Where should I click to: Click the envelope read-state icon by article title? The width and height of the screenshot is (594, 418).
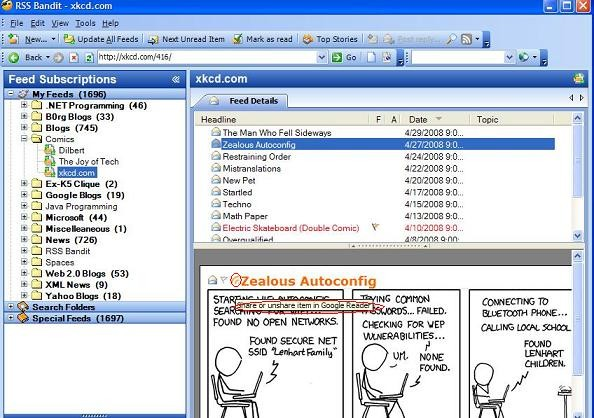point(213,280)
